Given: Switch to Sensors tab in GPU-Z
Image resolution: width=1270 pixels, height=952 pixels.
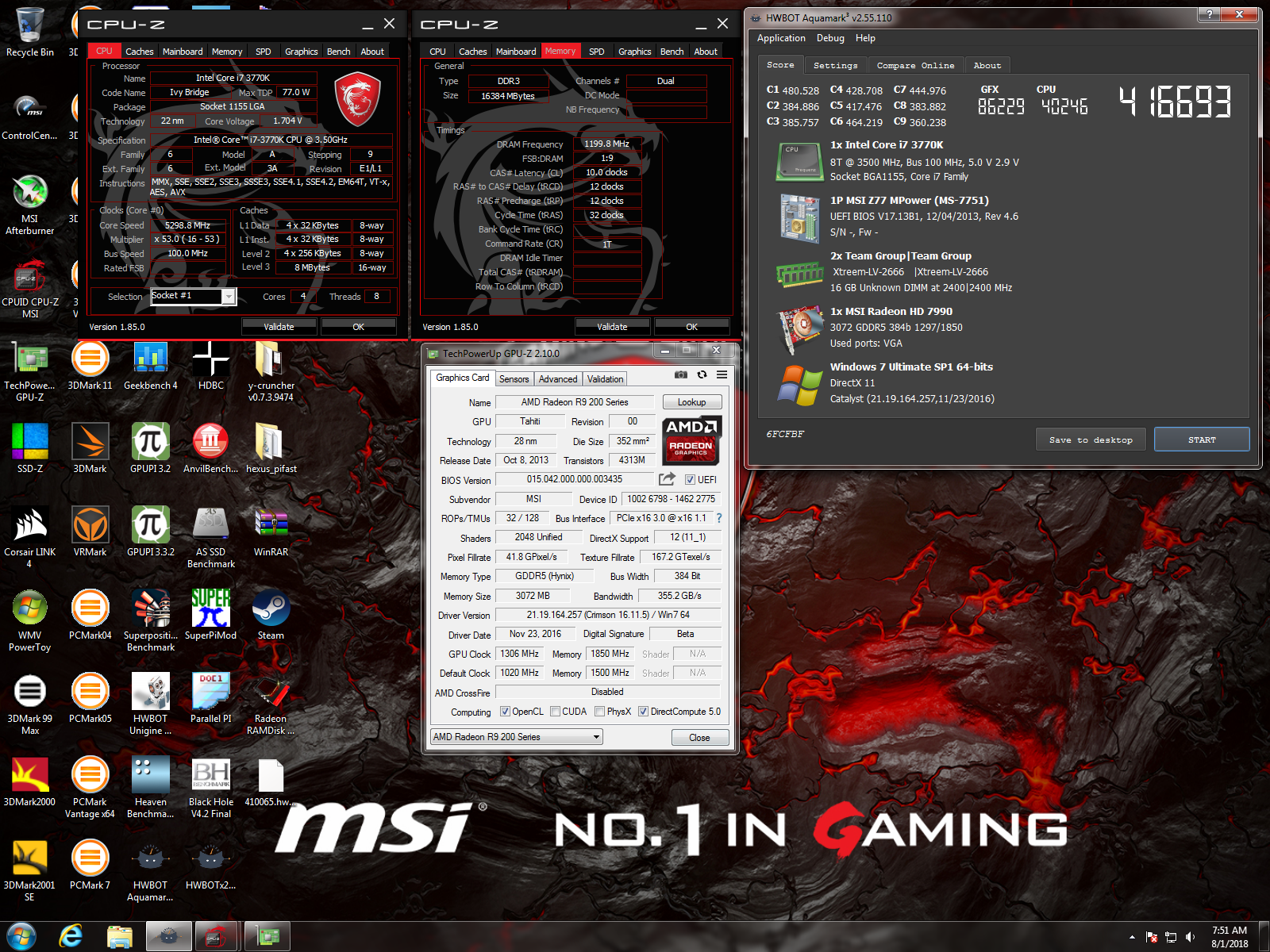Looking at the screenshot, I should pyautogui.click(x=514, y=379).
